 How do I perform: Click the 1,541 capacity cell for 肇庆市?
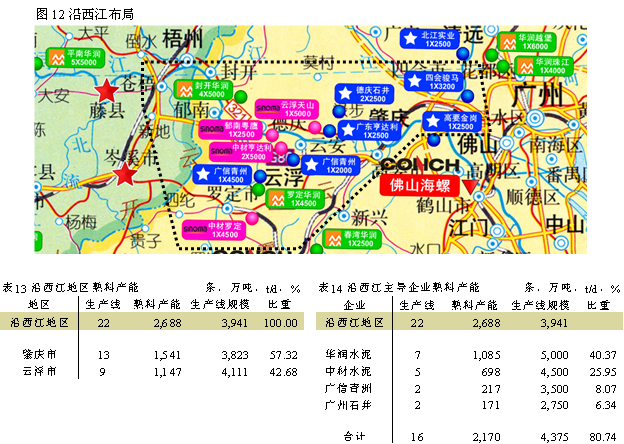click(x=167, y=355)
